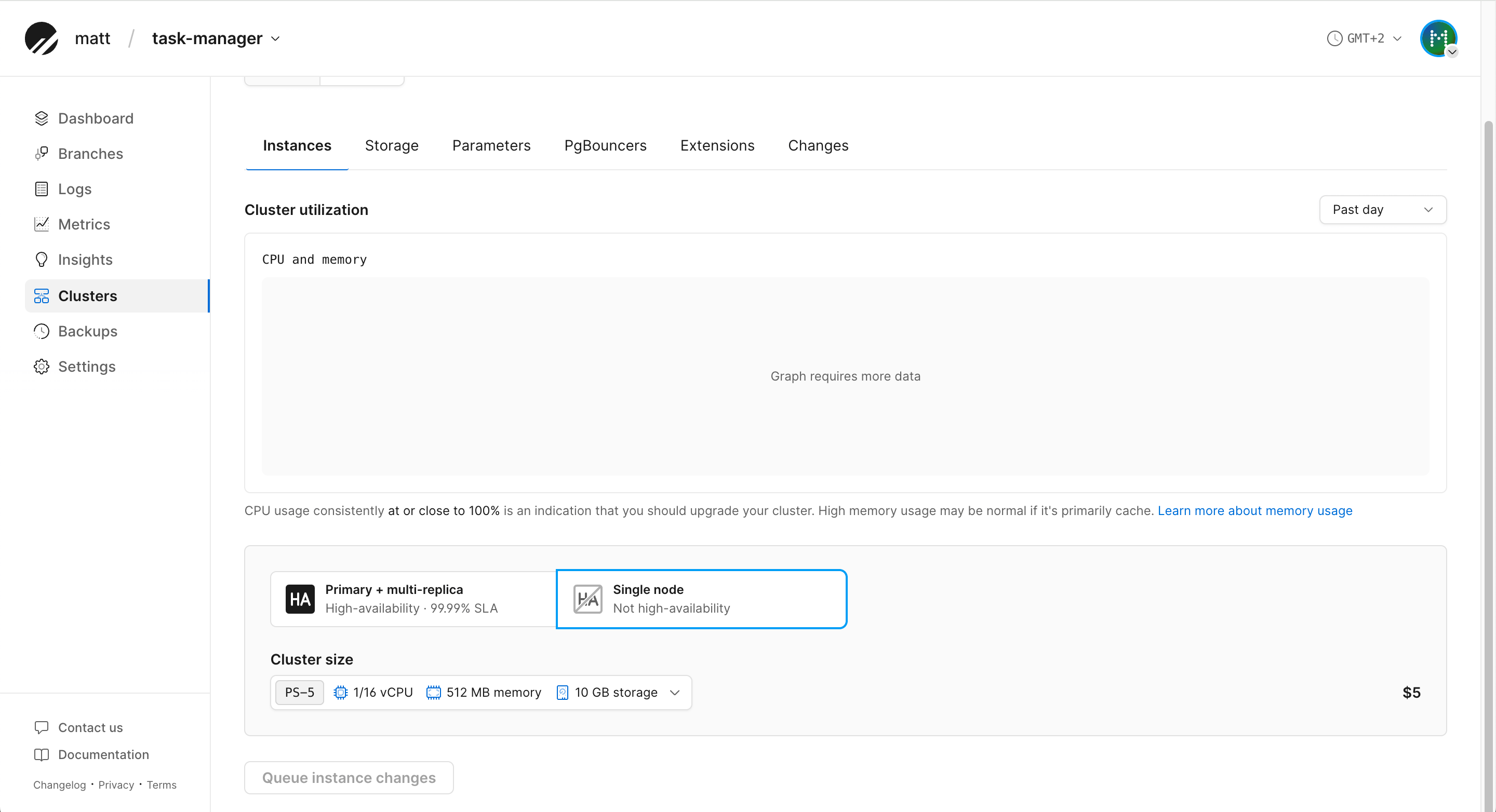Click the user avatar in header
This screenshot has width=1496, height=812.
point(1437,38)
